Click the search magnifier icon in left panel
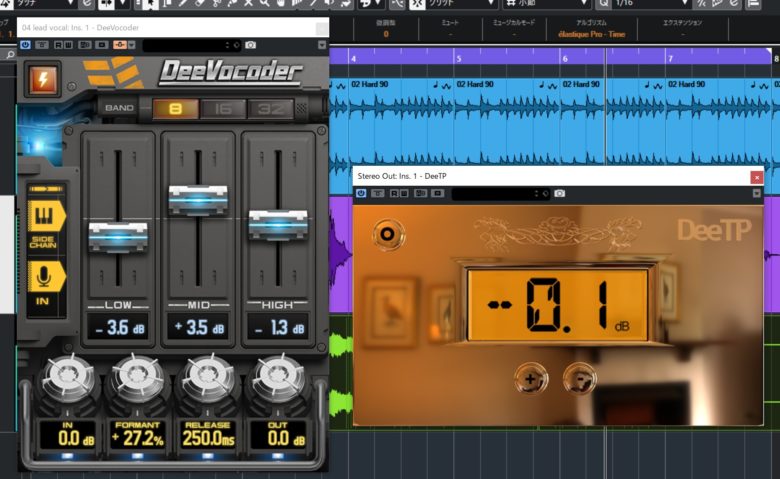Image resolution: width=780 pixels, height=479 pixels. [10, 55]
